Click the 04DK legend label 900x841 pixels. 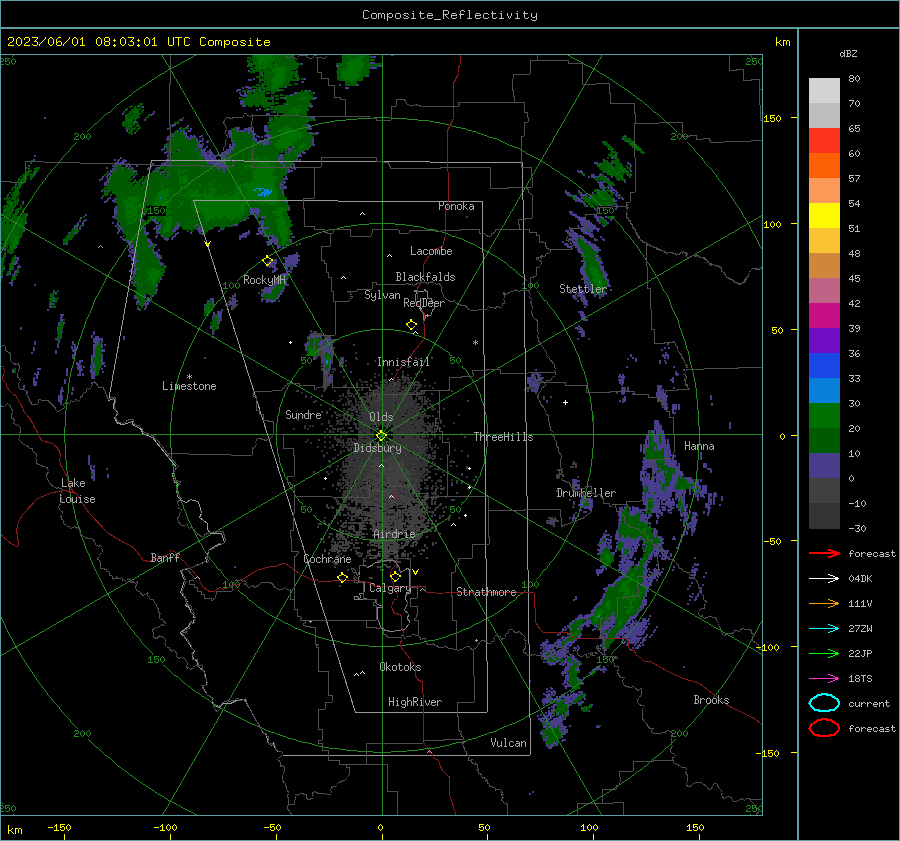[860, 579]
